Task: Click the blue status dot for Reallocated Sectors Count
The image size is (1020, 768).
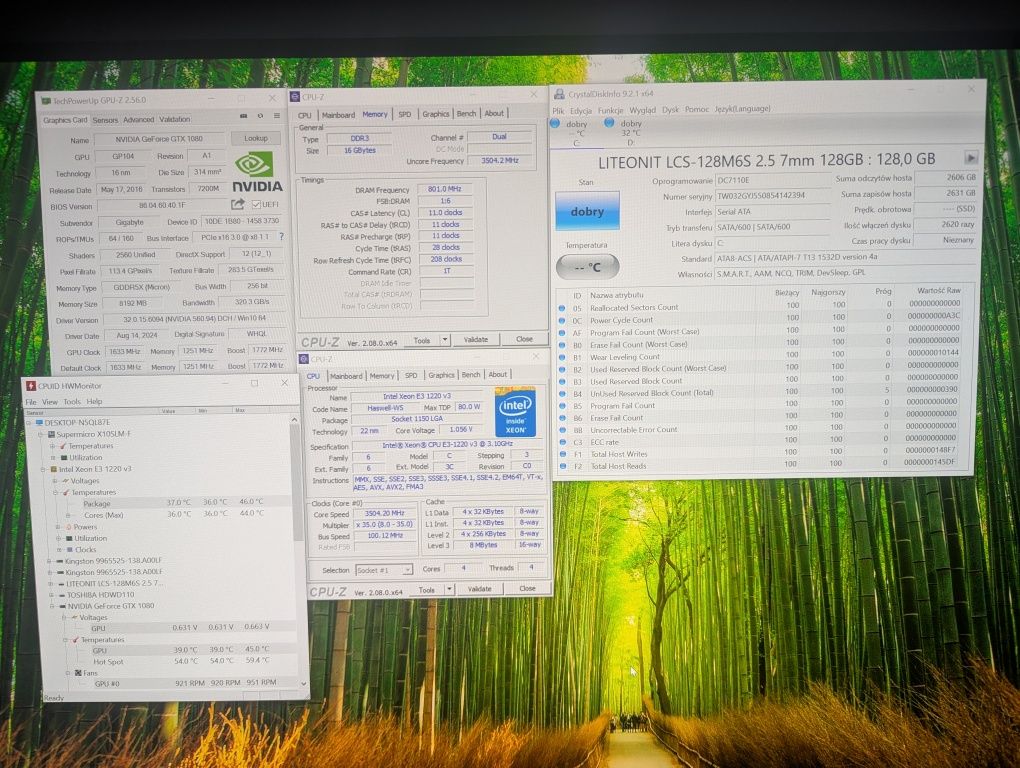Action: [561, 308]
